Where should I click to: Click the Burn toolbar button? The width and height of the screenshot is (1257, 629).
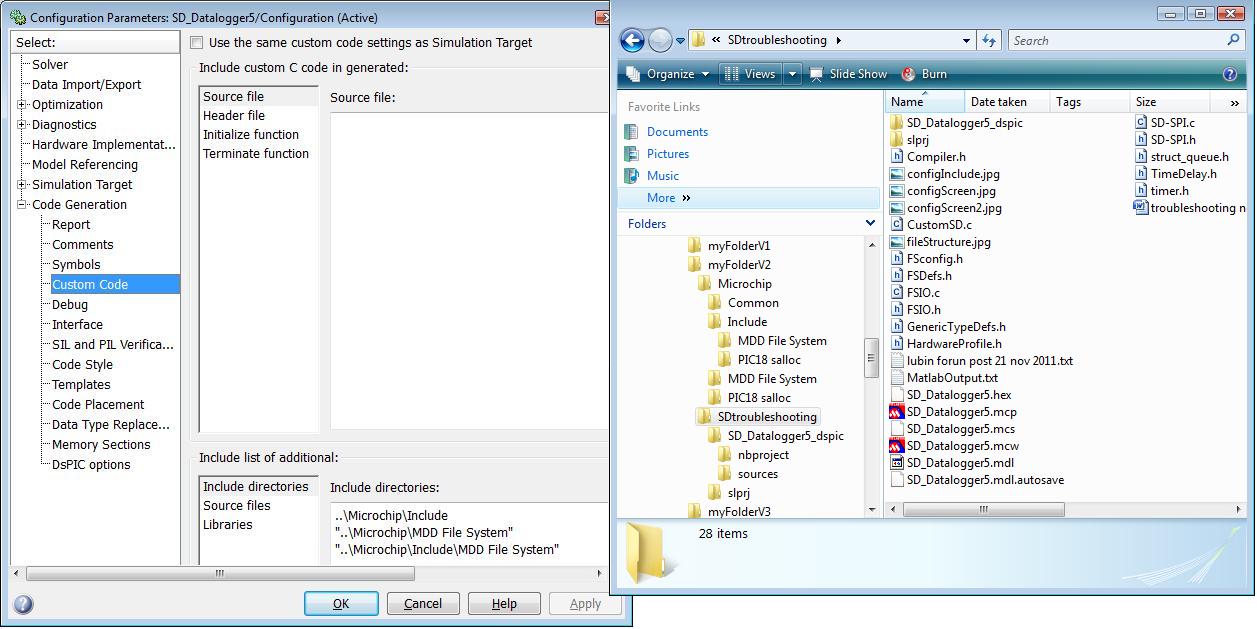click(924, 74)
